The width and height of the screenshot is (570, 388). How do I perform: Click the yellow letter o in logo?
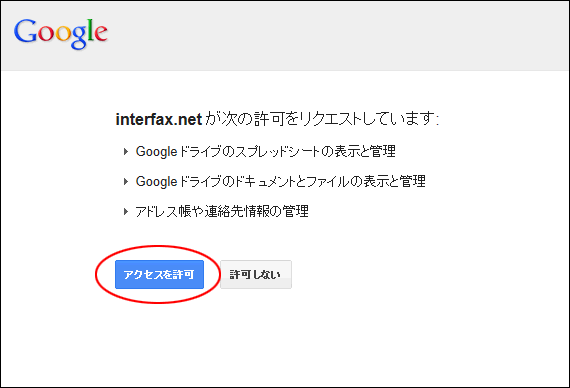pyautogui.click(x=62, y=34)
